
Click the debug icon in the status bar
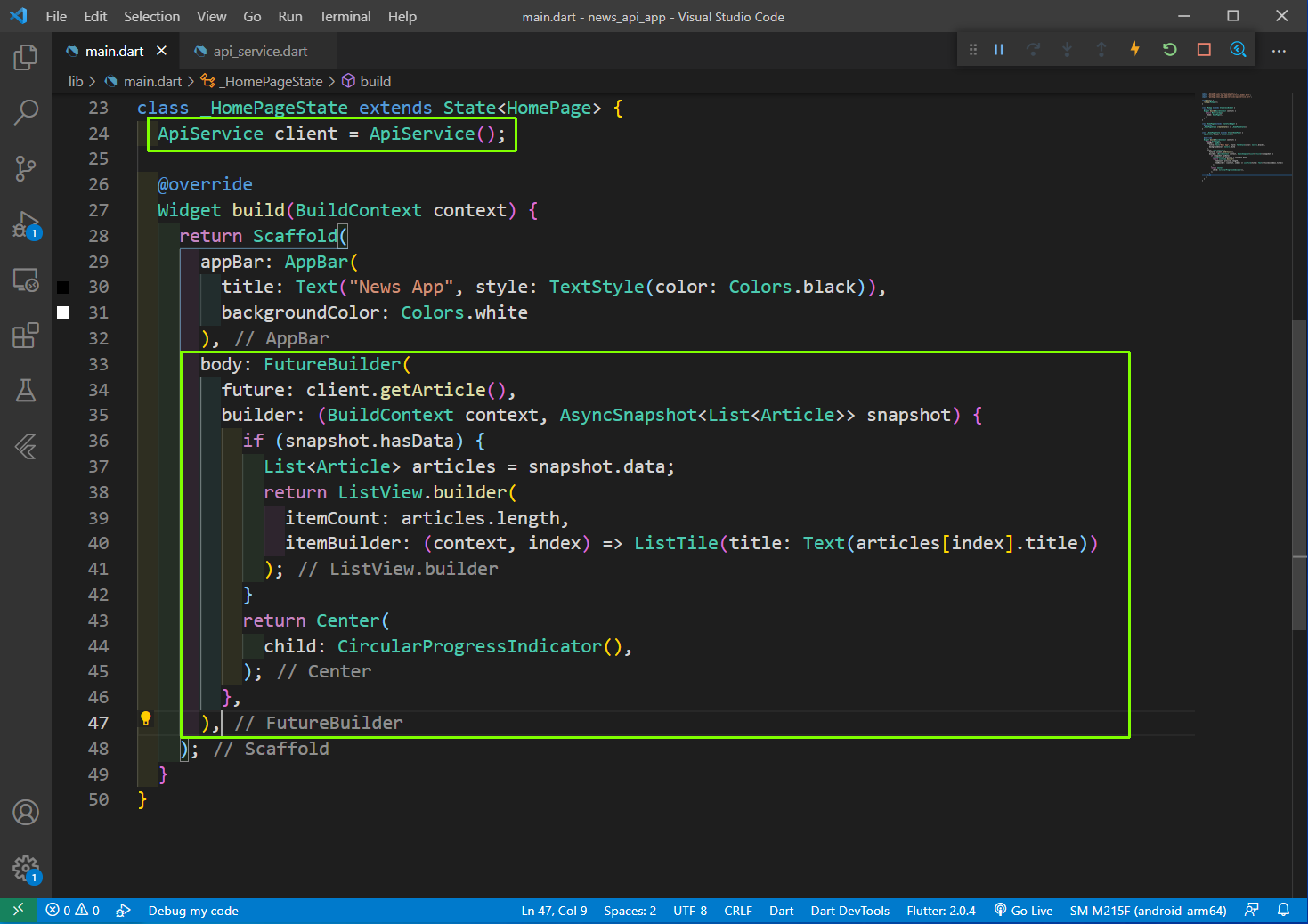pyautogui.click(x=124, y=911)
